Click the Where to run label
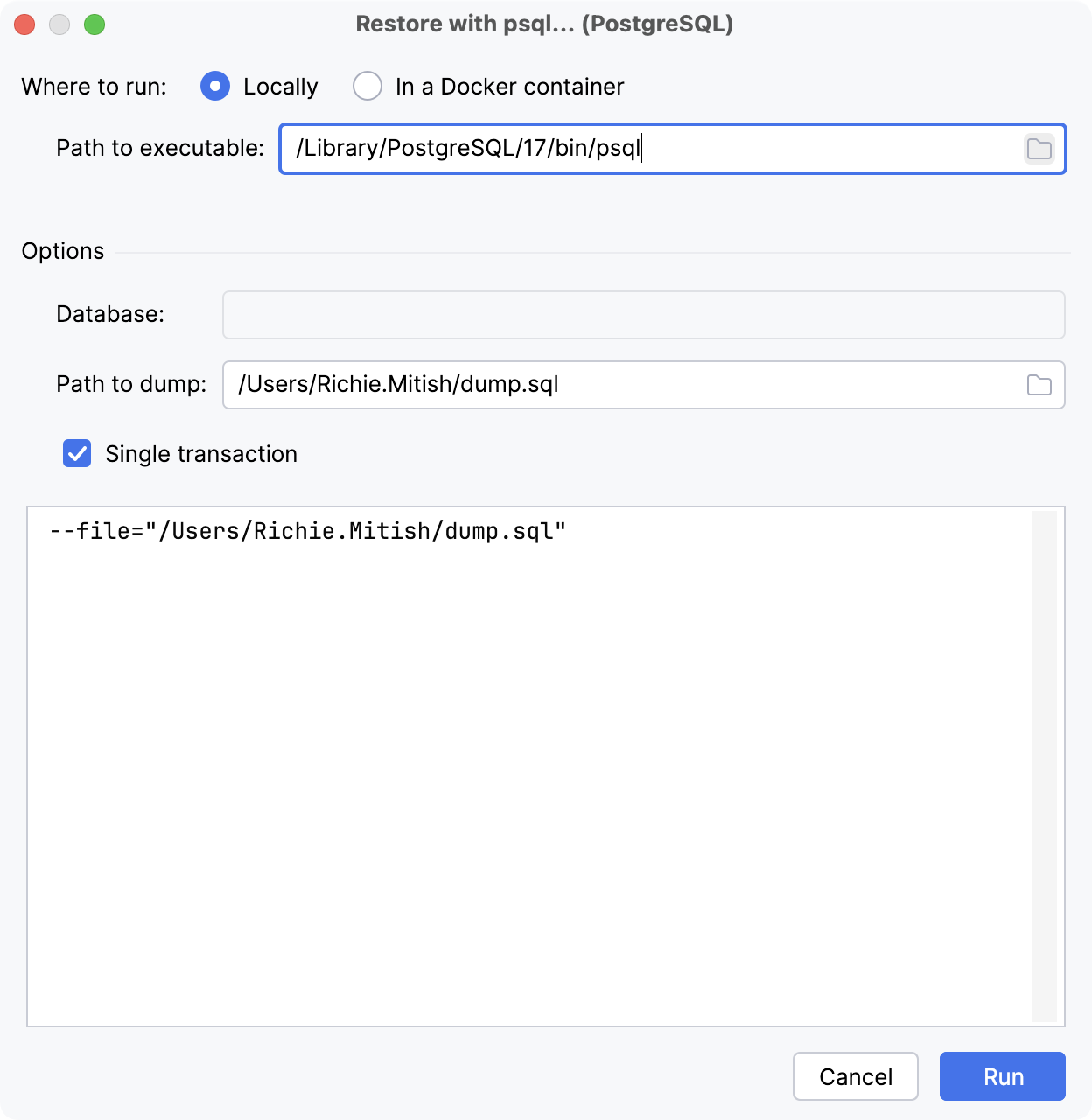Viewport: 1092px width, 1120px height. coord(94,86)
